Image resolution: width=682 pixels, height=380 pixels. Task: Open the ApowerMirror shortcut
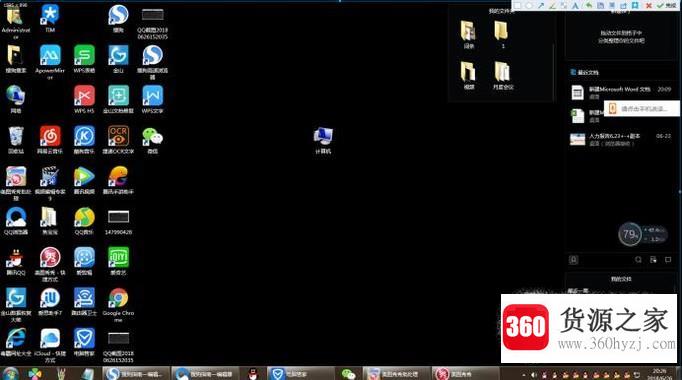(50, 61)
